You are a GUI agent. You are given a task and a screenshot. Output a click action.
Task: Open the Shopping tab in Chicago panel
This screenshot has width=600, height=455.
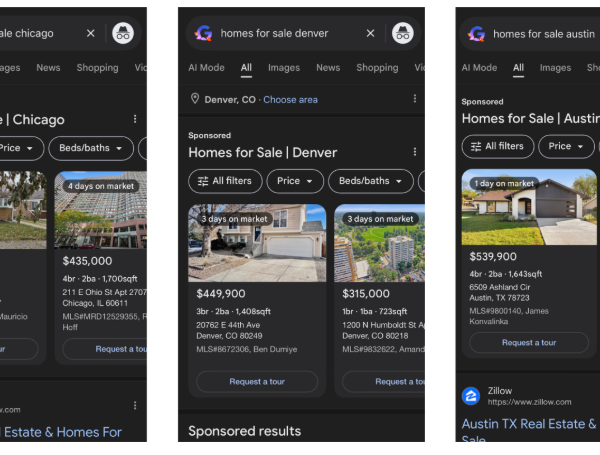coord(97,68)
